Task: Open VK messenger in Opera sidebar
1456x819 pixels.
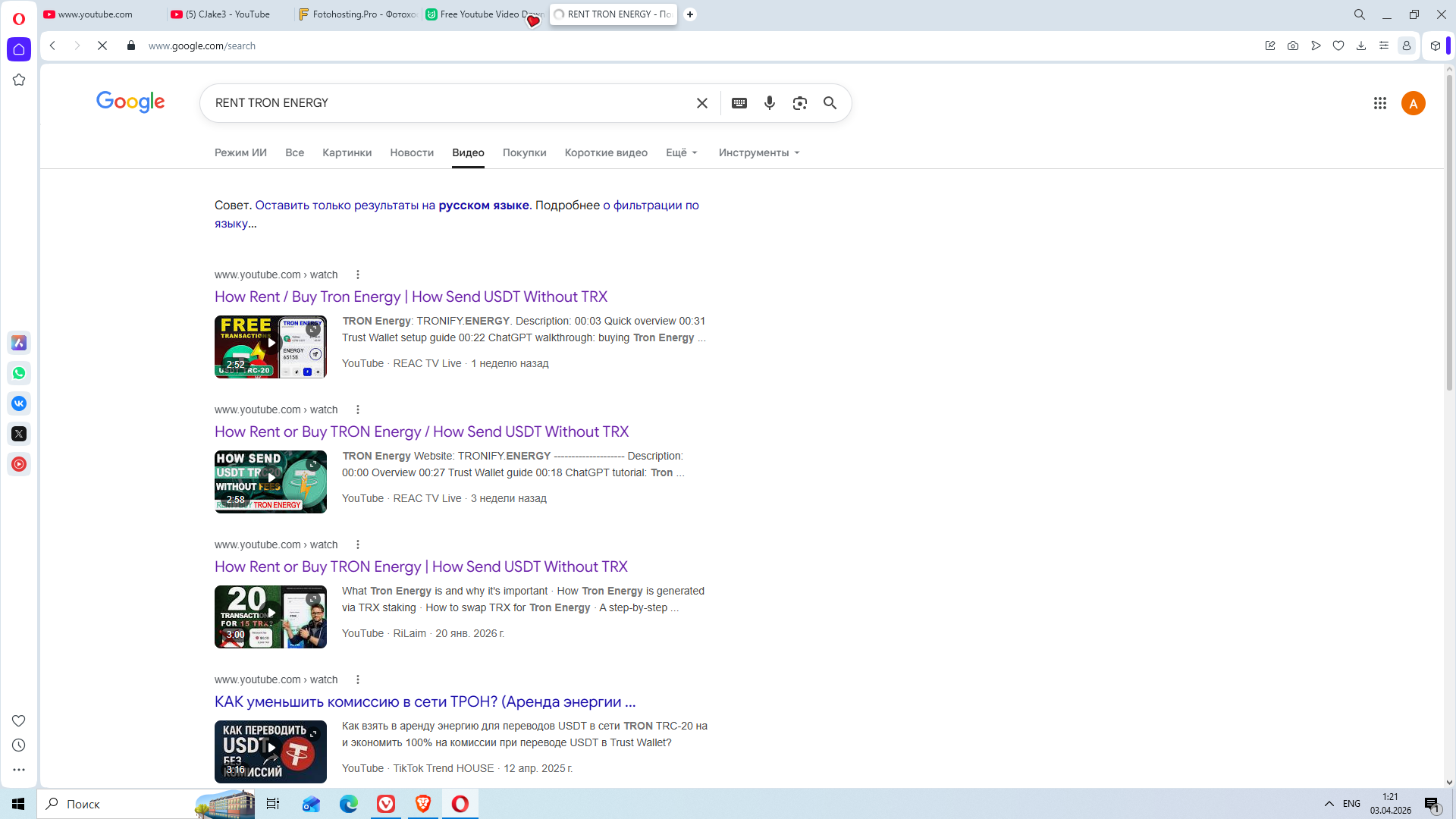Action: point(19,403)
